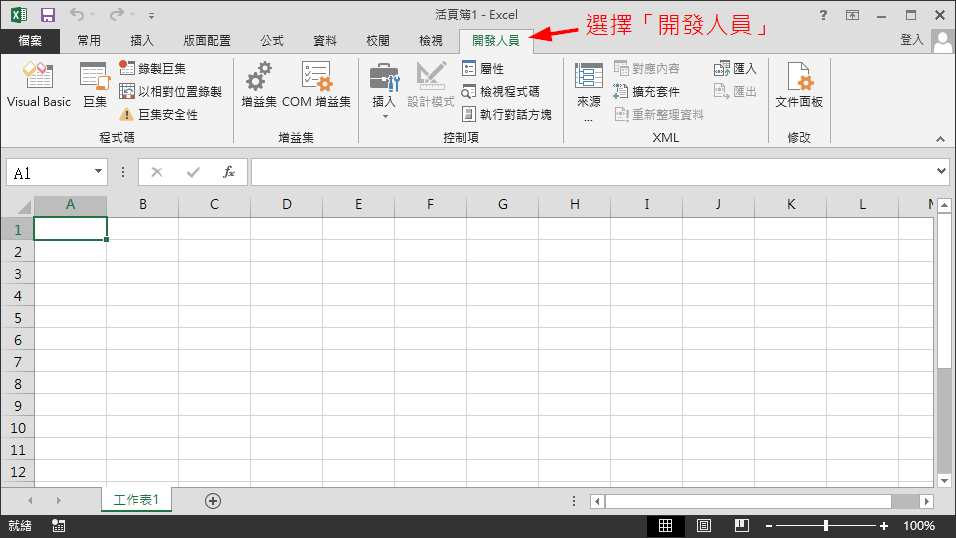Open Excel Help question mark
Screen dimensions: 956x538
click(823, 15)
